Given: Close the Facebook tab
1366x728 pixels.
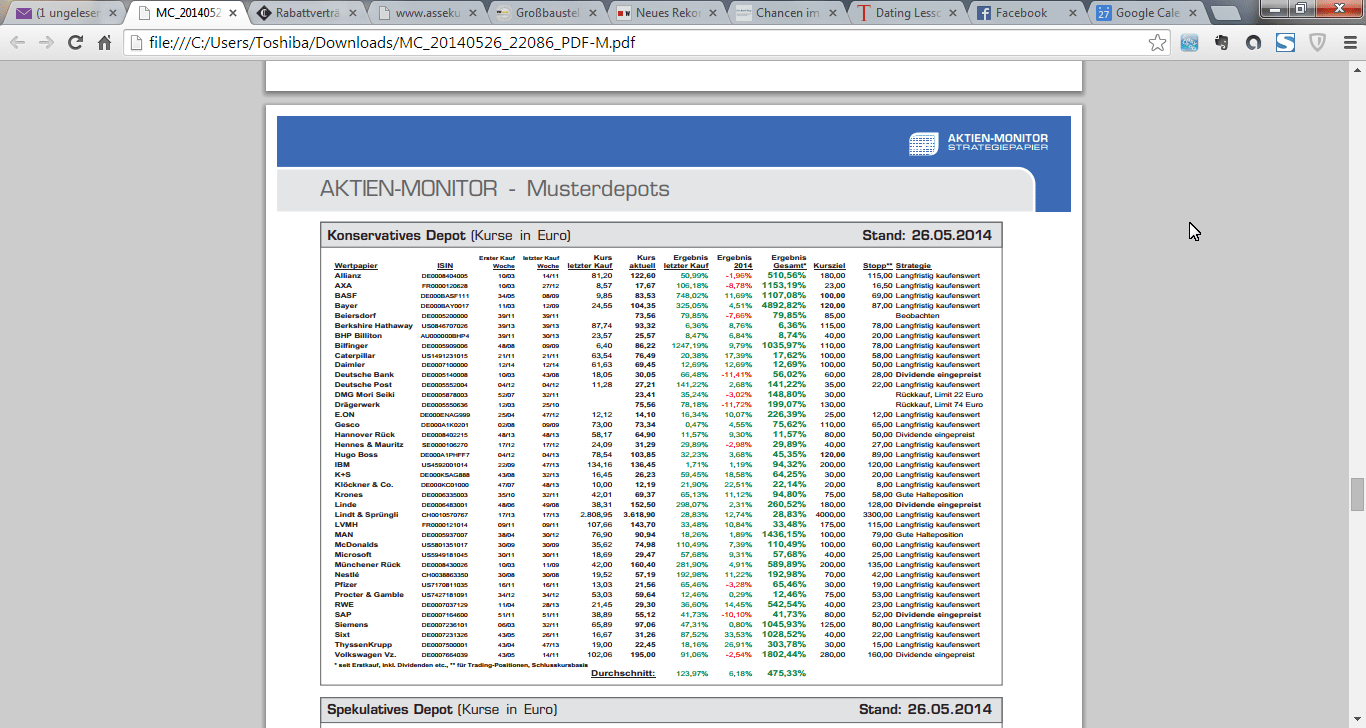Looking at the screenshot, I should click(1073, 13).
